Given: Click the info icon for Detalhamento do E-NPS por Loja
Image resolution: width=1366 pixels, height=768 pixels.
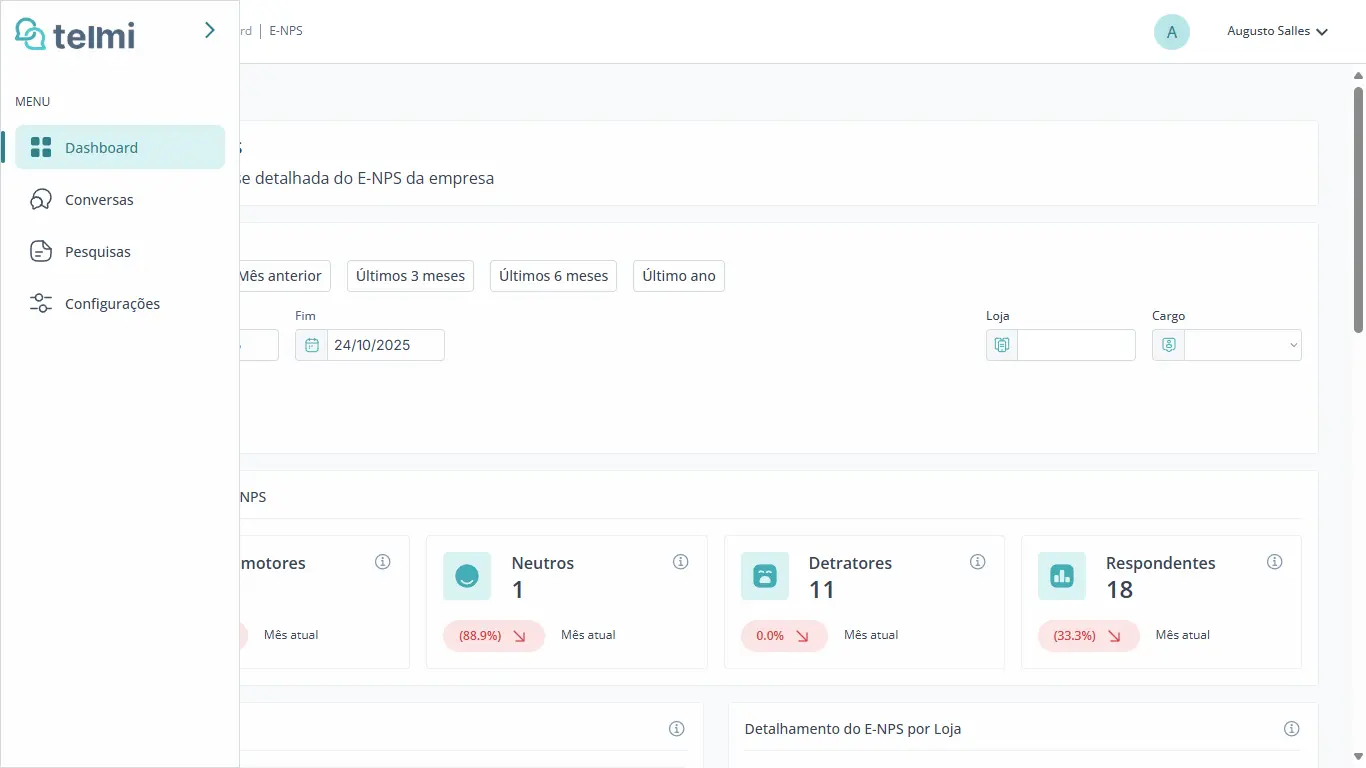Looking at the screenshot, I should click(1292, 728).
